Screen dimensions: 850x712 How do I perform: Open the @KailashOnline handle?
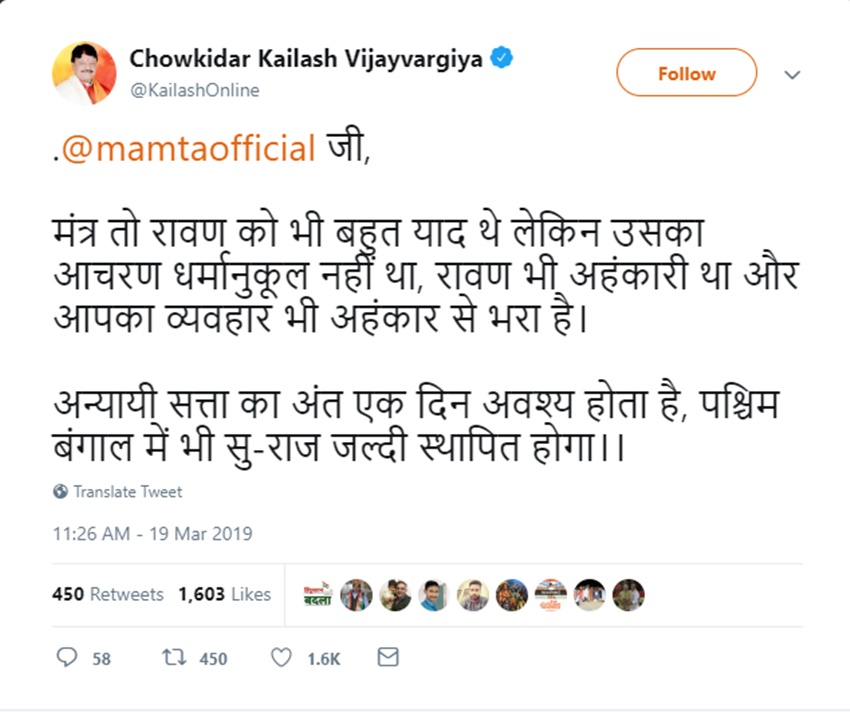coord(195,90)
